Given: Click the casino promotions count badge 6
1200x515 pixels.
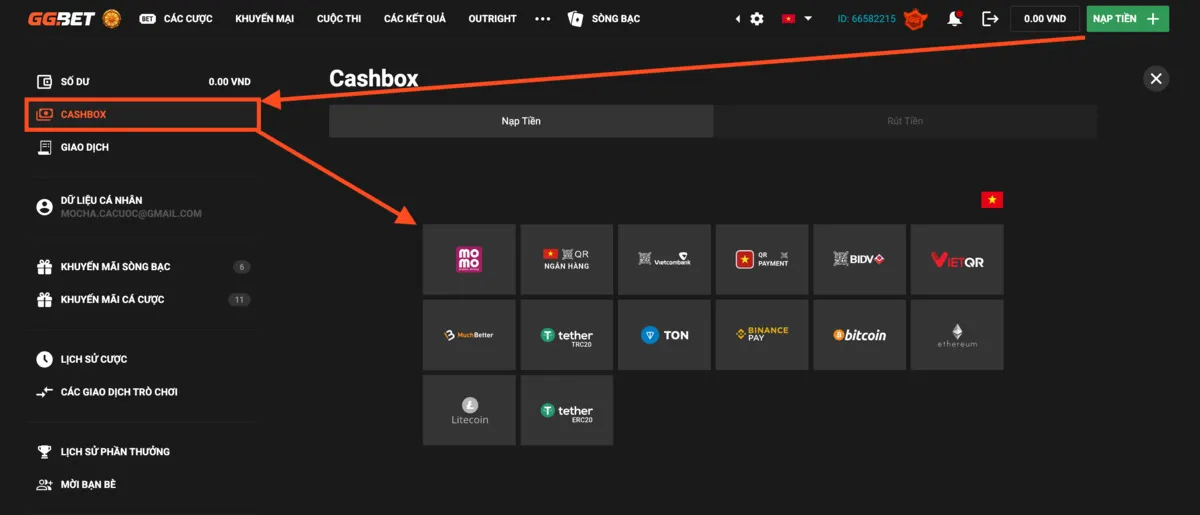Looking at the screenshot, I should pos(241,267).
